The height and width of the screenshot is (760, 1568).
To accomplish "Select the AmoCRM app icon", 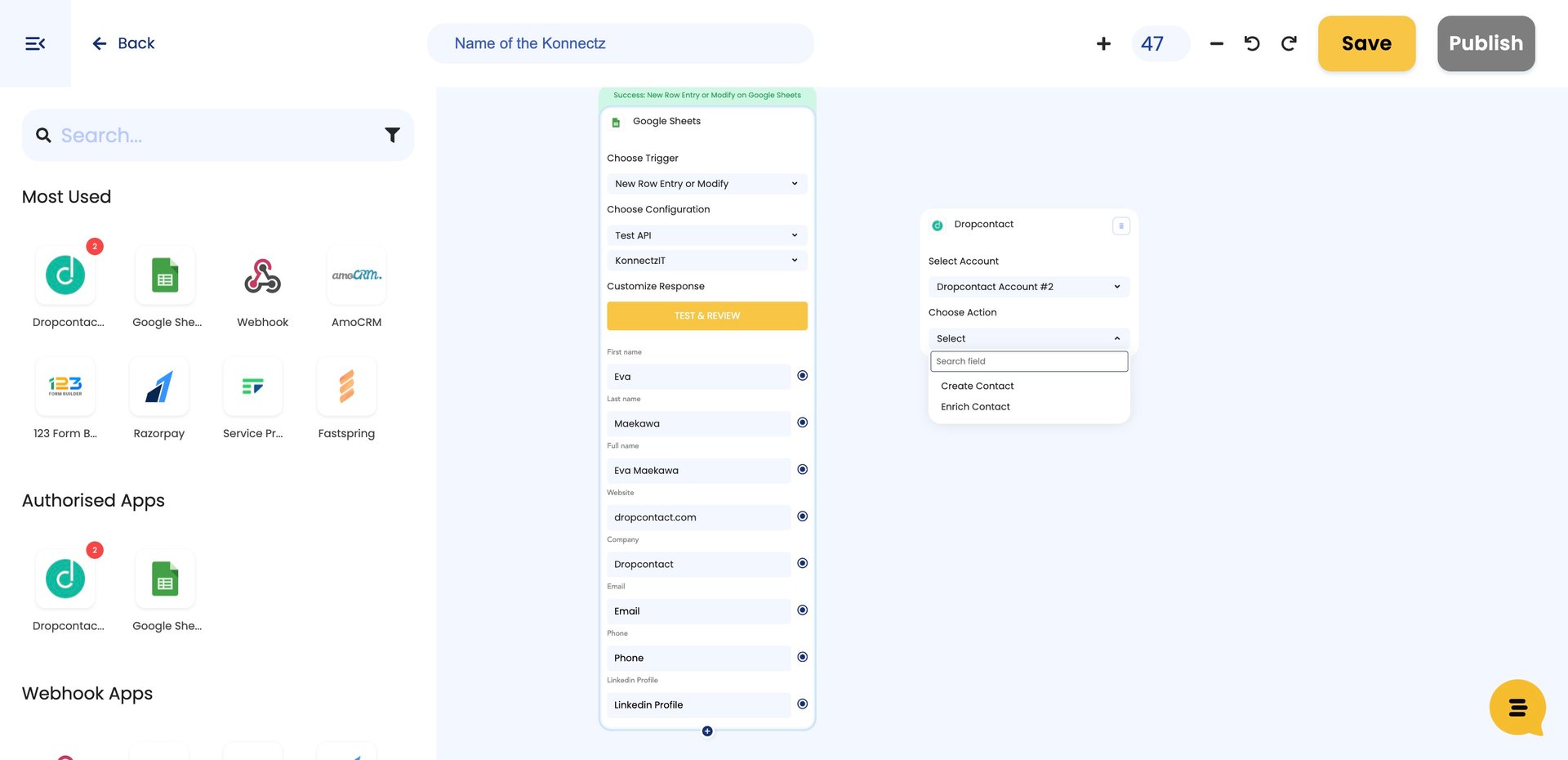I will [357, 275].
